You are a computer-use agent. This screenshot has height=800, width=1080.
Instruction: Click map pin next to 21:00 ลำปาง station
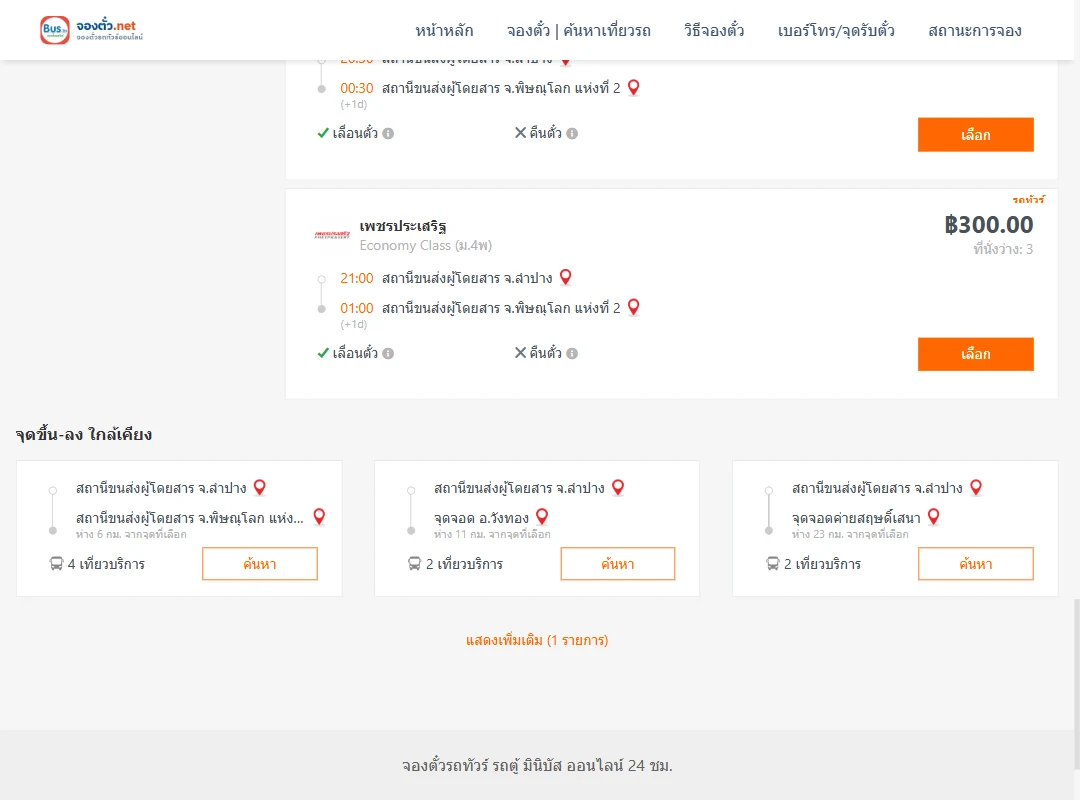(565, 277)
